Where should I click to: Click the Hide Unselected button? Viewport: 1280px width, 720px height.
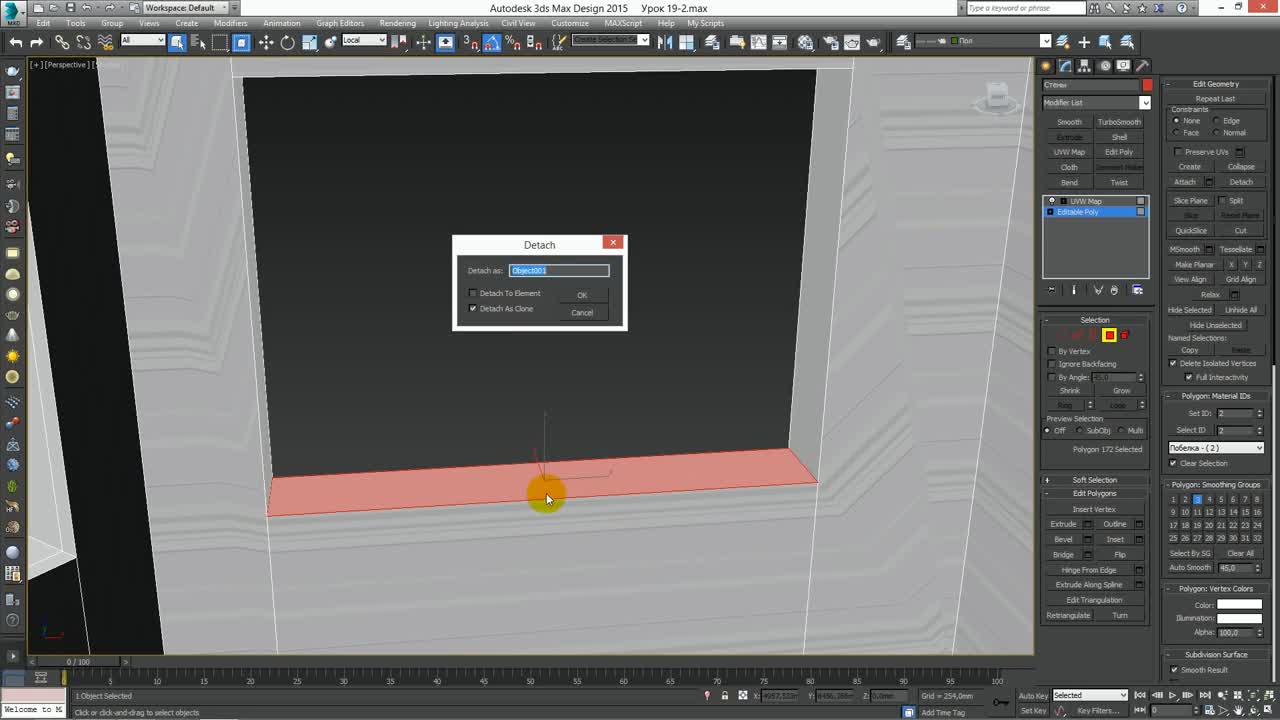point(1216,325)
